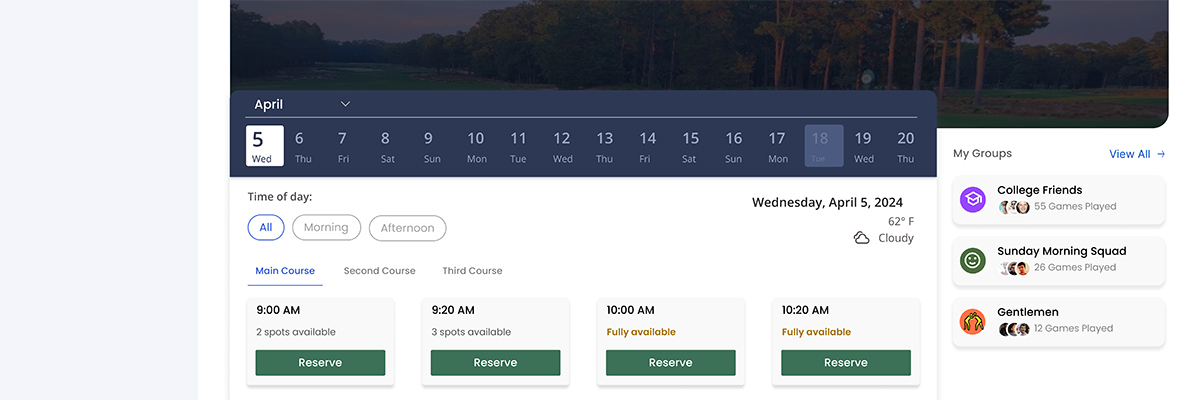Image resolution: width=1200 pixels, height=400 pixels.
Task: Click Gentlemen group member avatars
Action: click(1014, 329)
